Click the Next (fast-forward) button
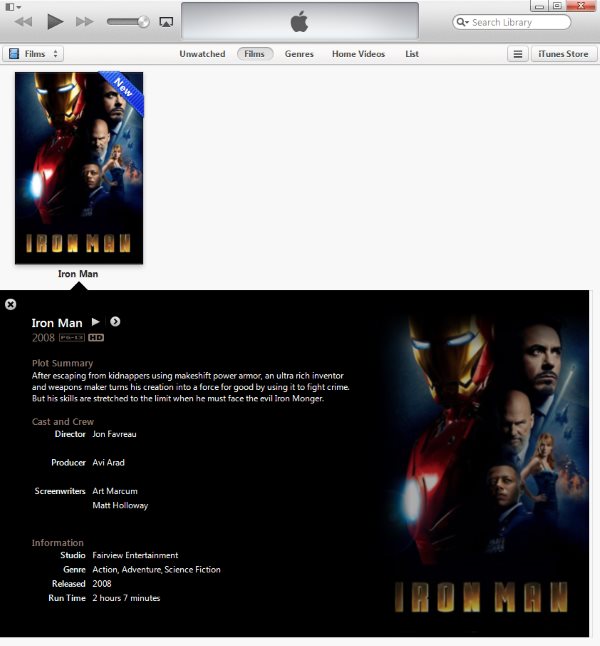 84,22
